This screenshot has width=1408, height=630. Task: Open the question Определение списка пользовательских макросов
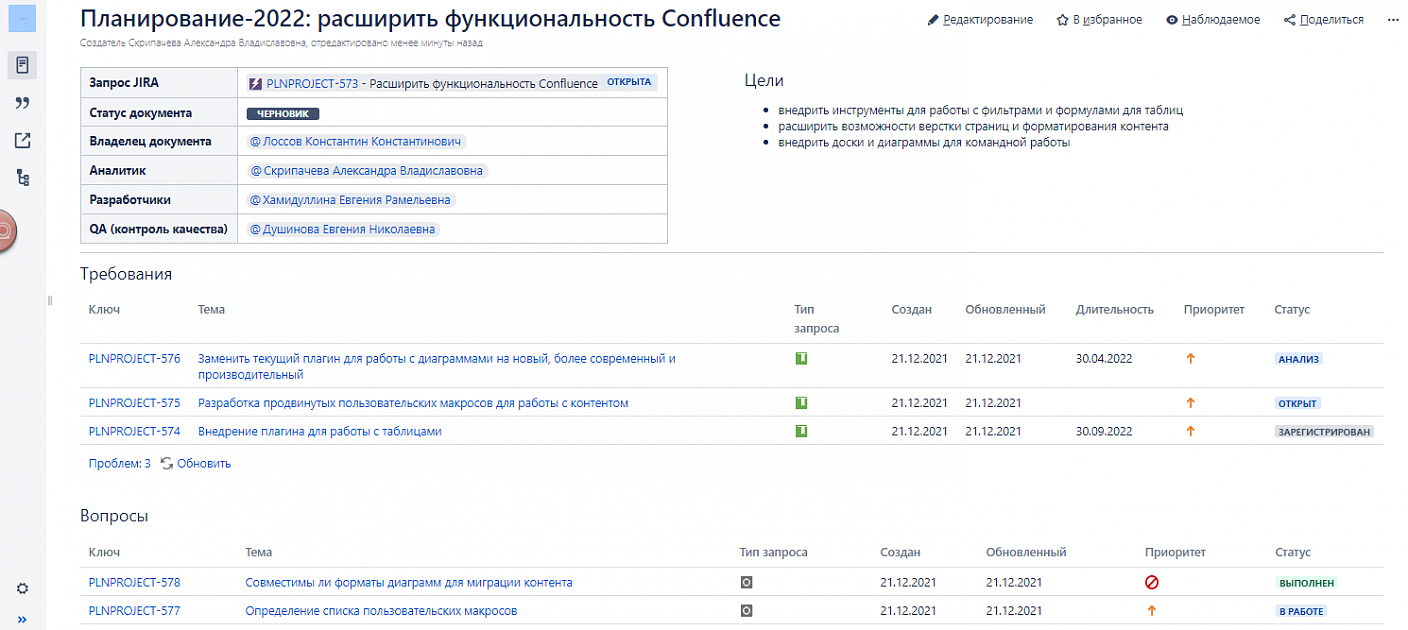pos(381,610)
